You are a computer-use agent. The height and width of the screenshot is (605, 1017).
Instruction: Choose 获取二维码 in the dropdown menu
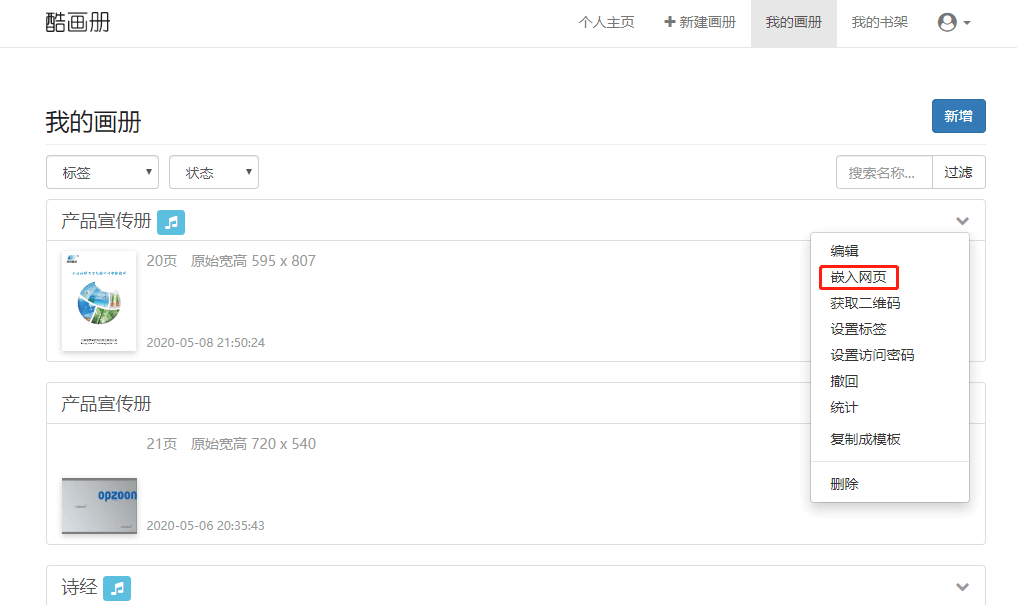click(865, 303)
